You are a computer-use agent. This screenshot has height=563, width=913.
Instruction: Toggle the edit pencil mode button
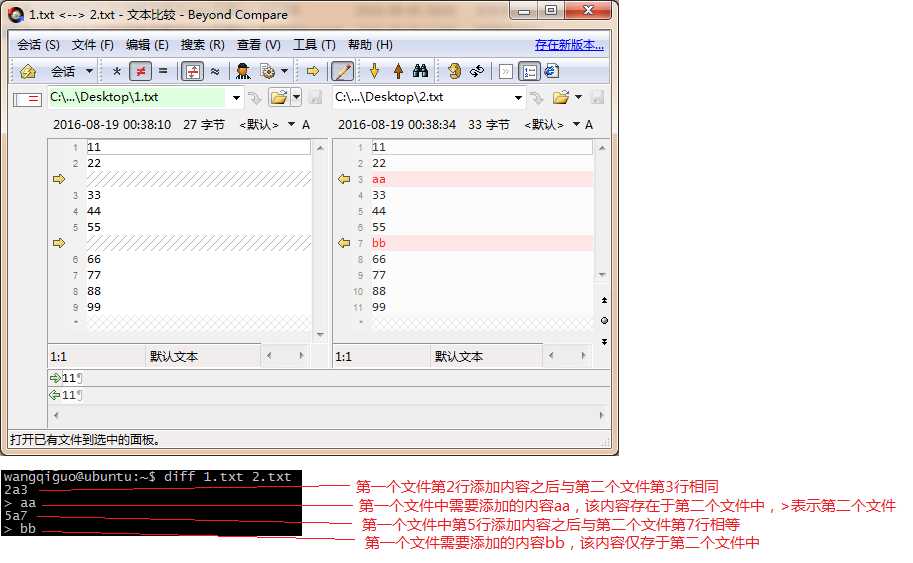tap(342, 71)
